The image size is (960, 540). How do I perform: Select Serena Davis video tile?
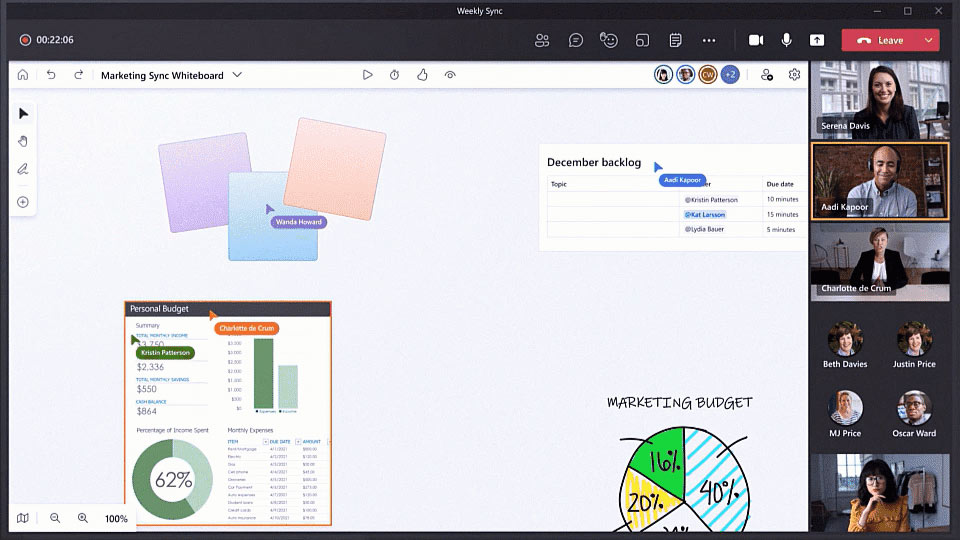click(880, 100)
